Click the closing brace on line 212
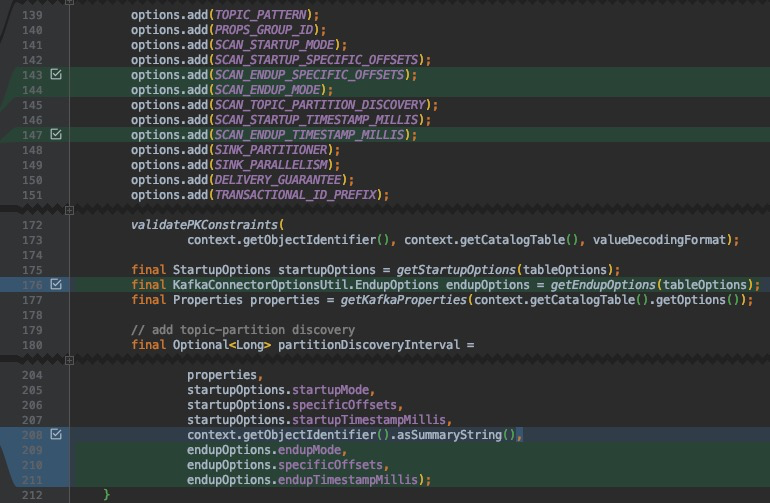This screenshot has width=770, height=503. point(107,495)
